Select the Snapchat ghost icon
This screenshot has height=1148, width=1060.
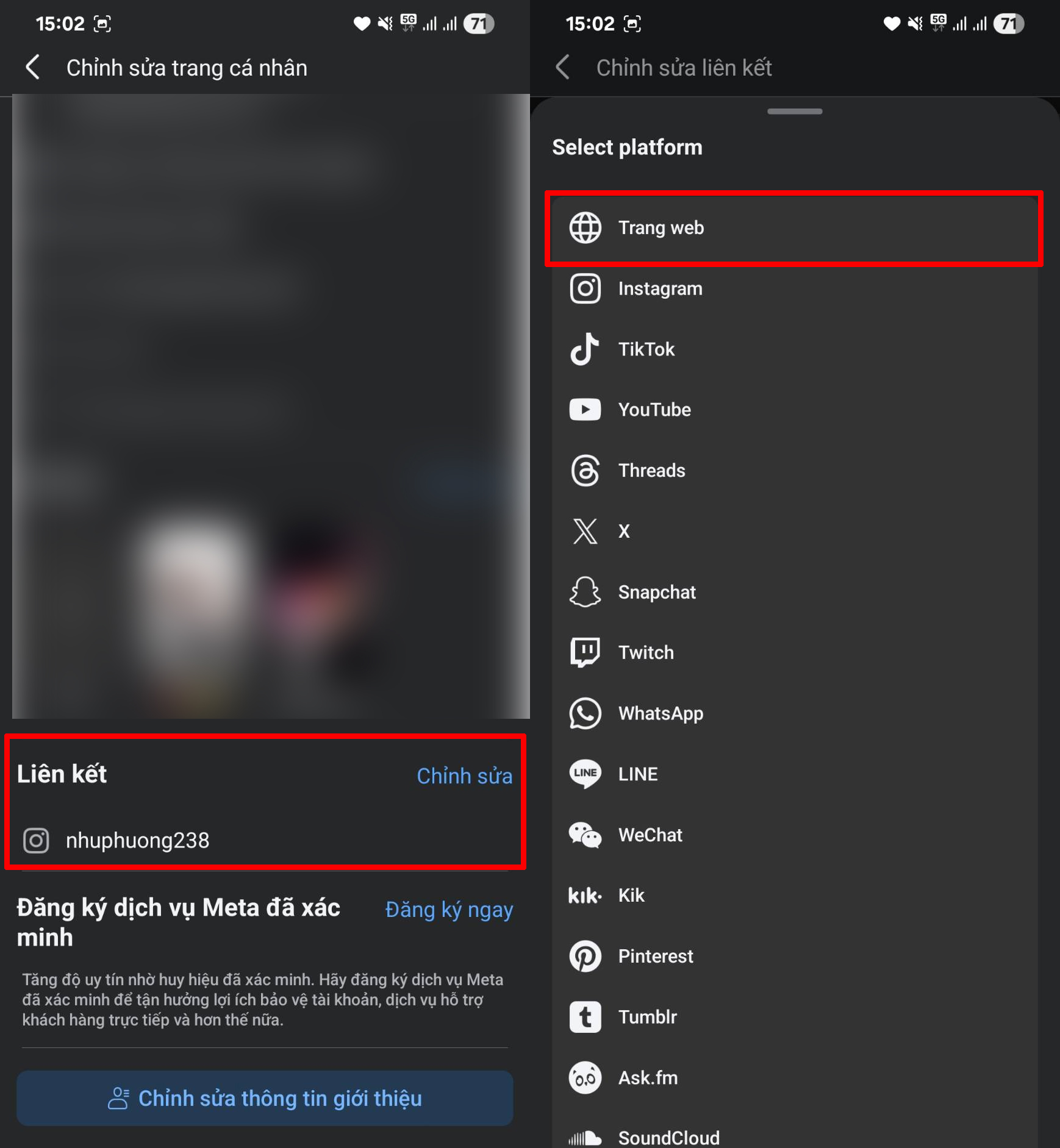tap(585, 592)
